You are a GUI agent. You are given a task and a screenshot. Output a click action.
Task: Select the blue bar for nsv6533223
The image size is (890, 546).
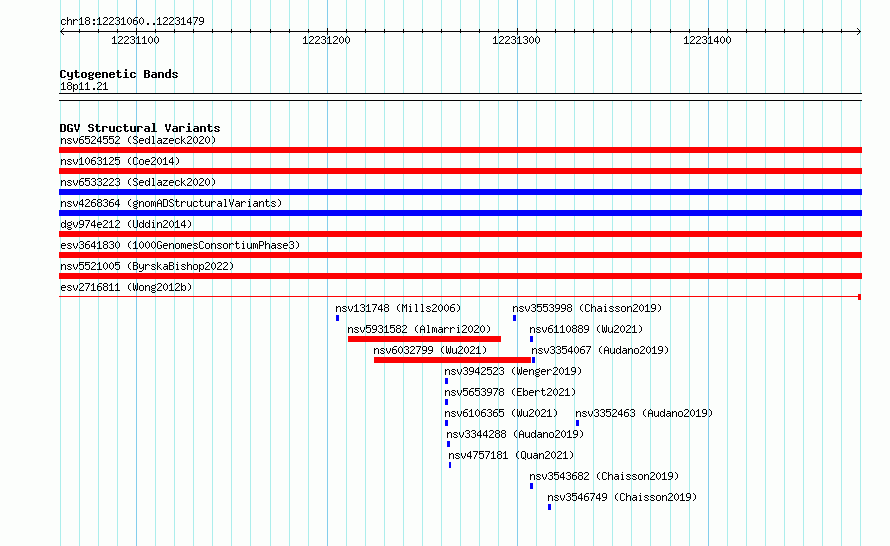tap(460, 192)
